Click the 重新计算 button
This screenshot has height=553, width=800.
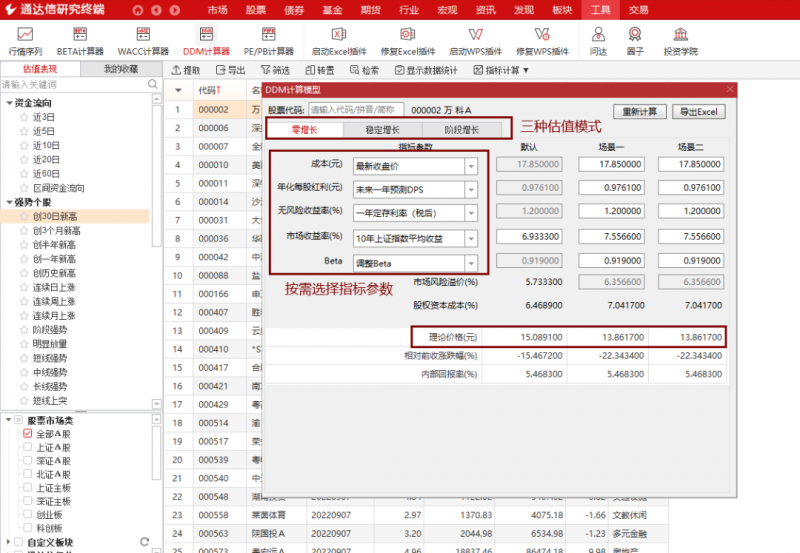click(640, 112)
